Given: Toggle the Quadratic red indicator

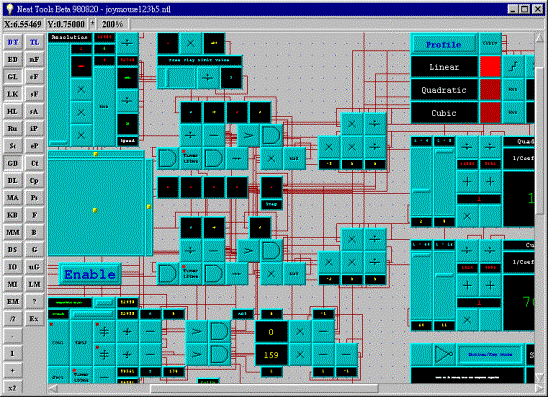Looking at the screenshot, I should pos(490,90).
